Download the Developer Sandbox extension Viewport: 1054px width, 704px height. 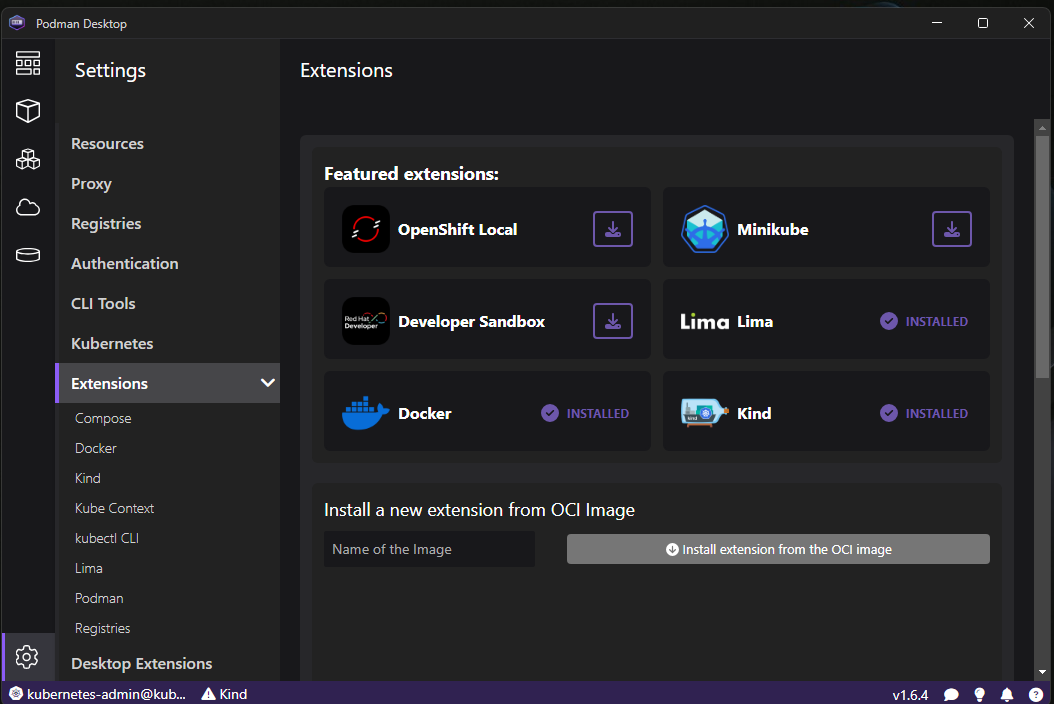(613, 321)
